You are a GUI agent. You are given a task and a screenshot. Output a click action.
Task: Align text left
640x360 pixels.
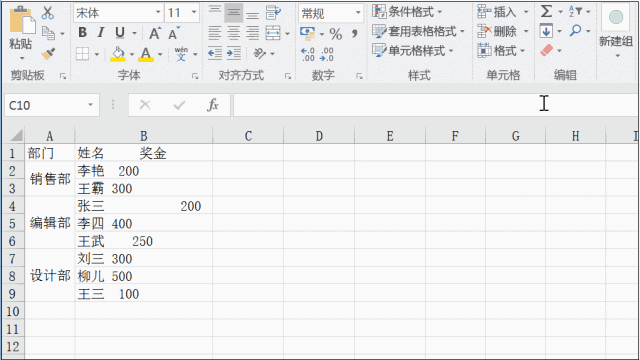point(215,33)
